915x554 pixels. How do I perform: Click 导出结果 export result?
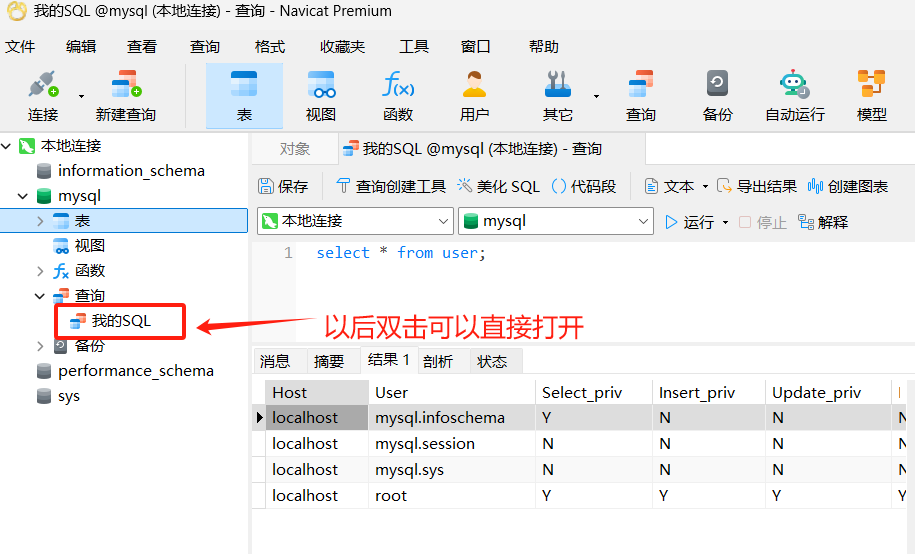click(x=756, y=186)
